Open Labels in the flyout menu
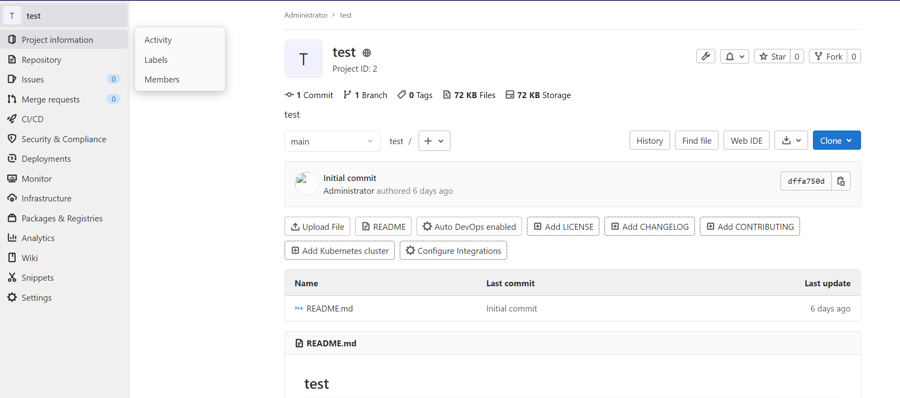The image size is (900, 398). [x=156, y=60]
